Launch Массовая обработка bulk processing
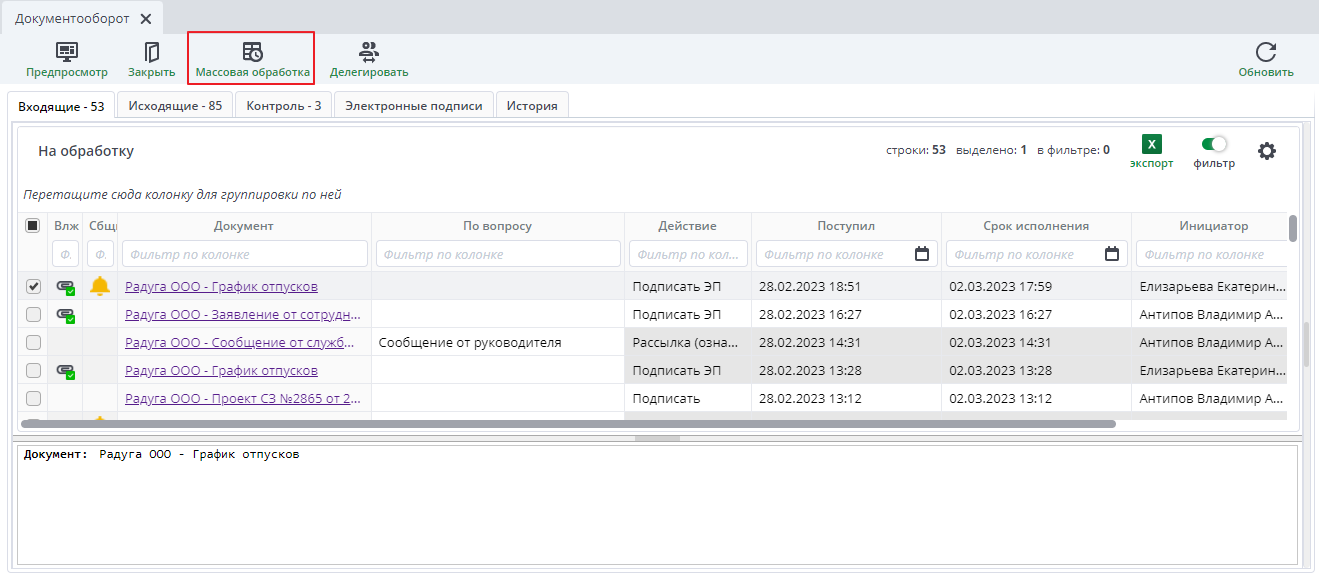This screenshot has height=577, width=1319. [252, 60]
